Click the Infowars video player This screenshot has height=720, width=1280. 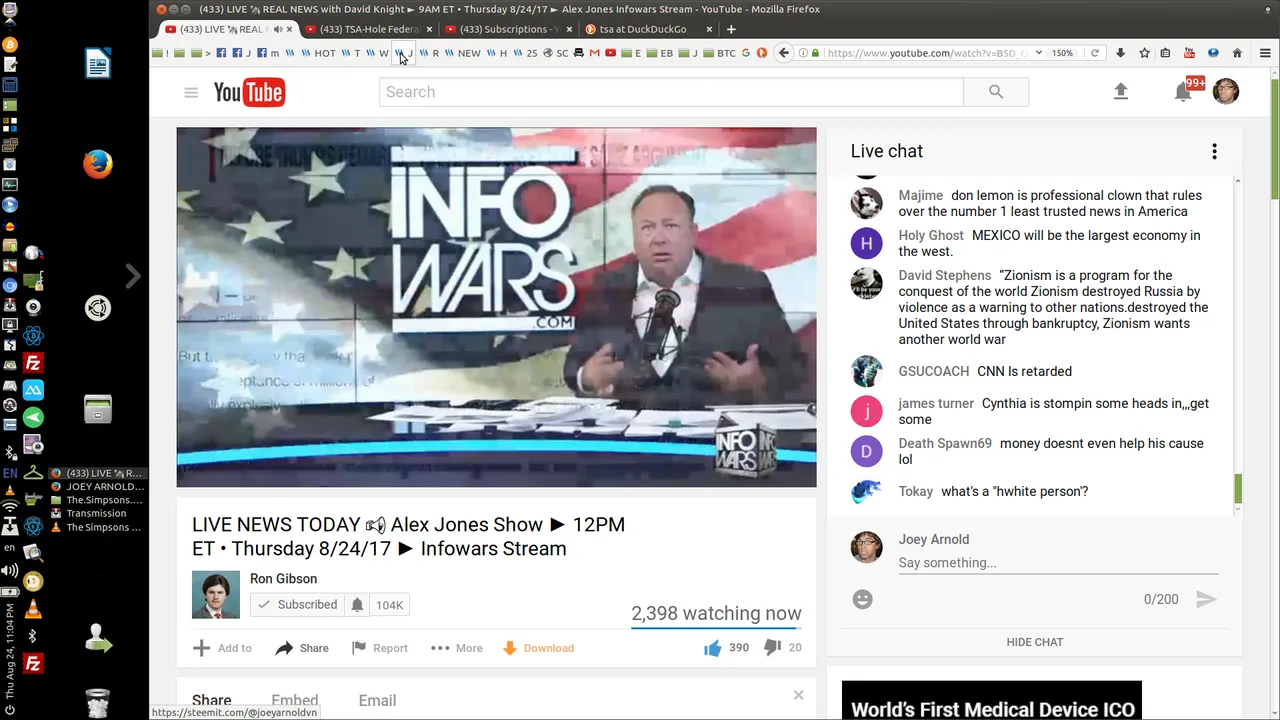[496, 307]
